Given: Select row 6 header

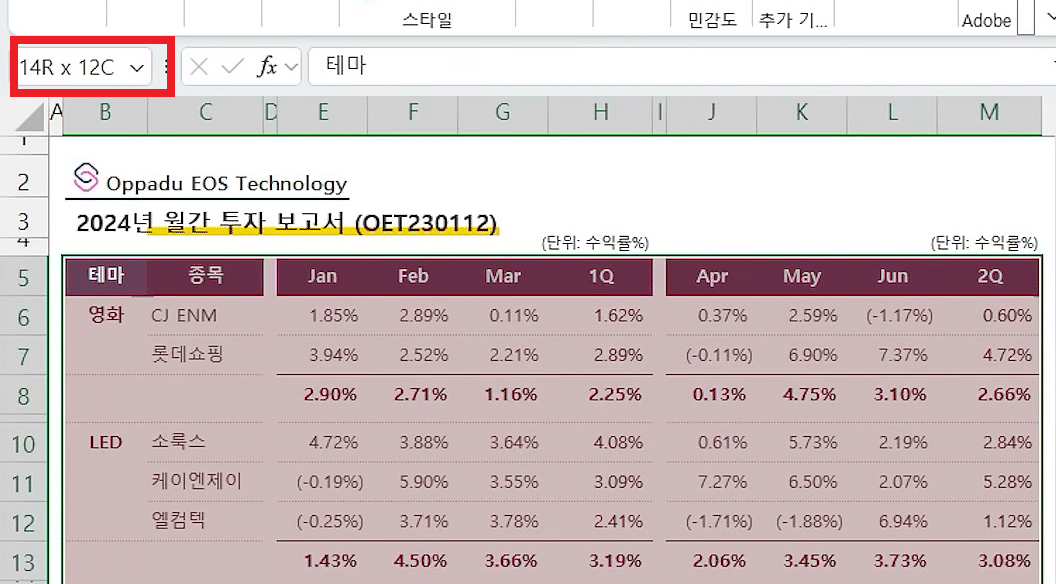Looking at the screenshot, I should coord(24,317).
